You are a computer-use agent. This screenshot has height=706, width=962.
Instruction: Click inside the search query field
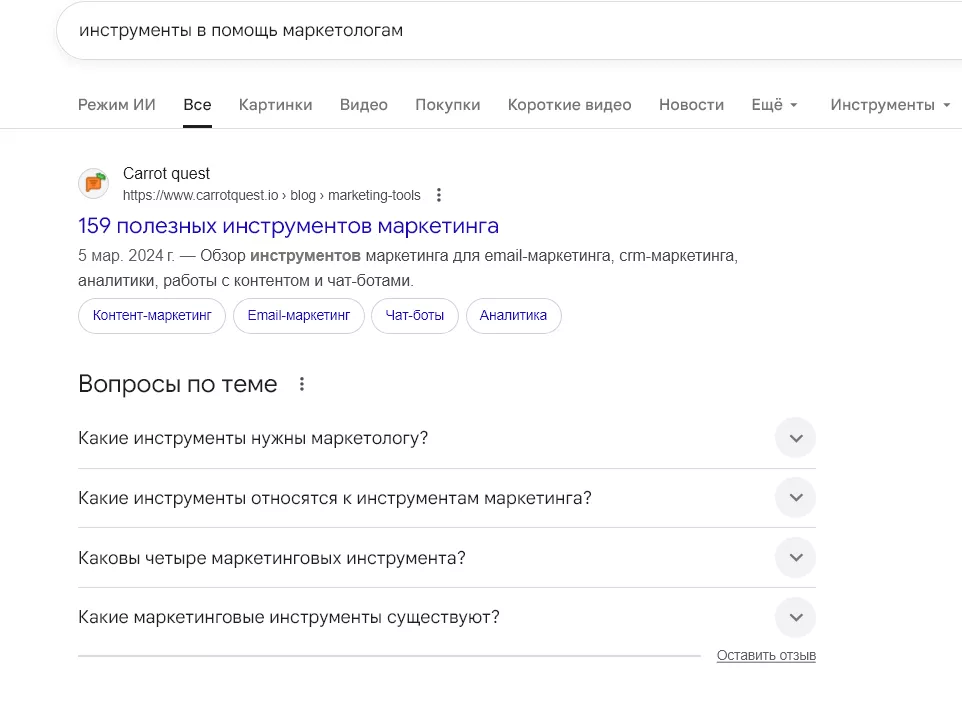pyautogui.click(x=400, y=30)
